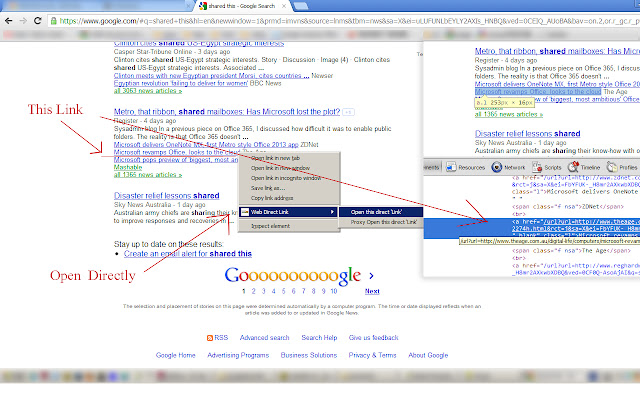Open 'Egyptian revolution failing to deliver for women' link
Viewport: 640px width, 400px height.
coord(181,83)
